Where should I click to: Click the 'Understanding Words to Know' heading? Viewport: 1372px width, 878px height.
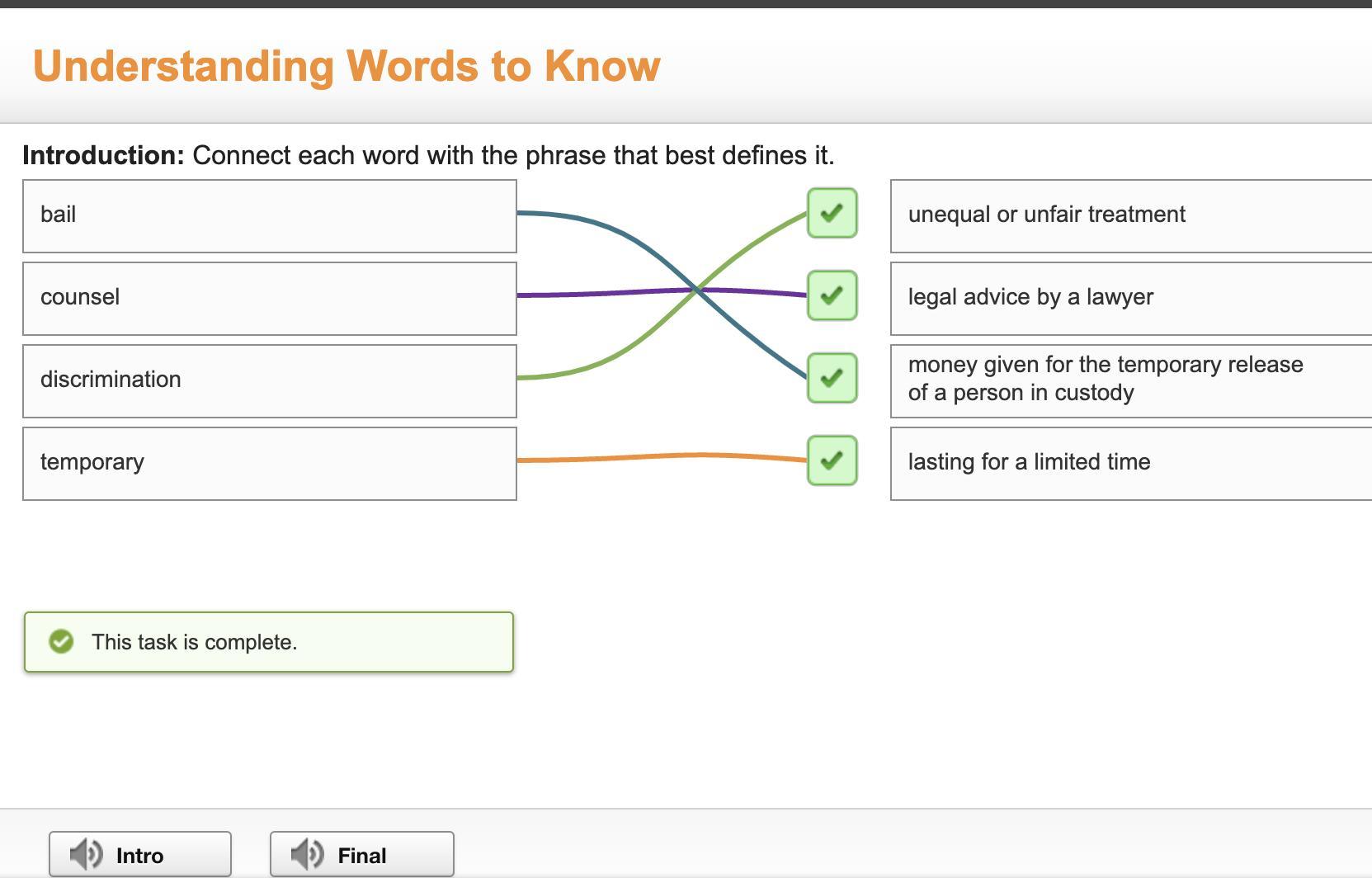tap(347, 66)
